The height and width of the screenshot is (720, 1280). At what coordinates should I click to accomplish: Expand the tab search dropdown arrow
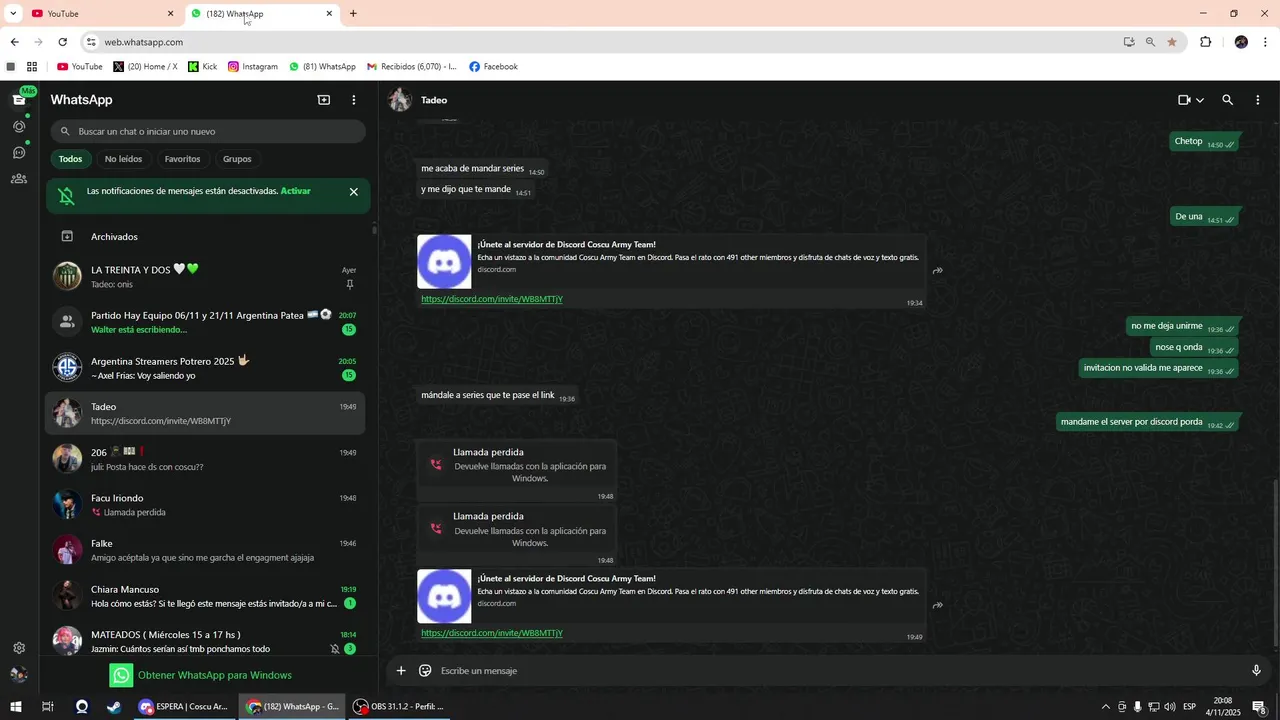click(x=13, y=14)
